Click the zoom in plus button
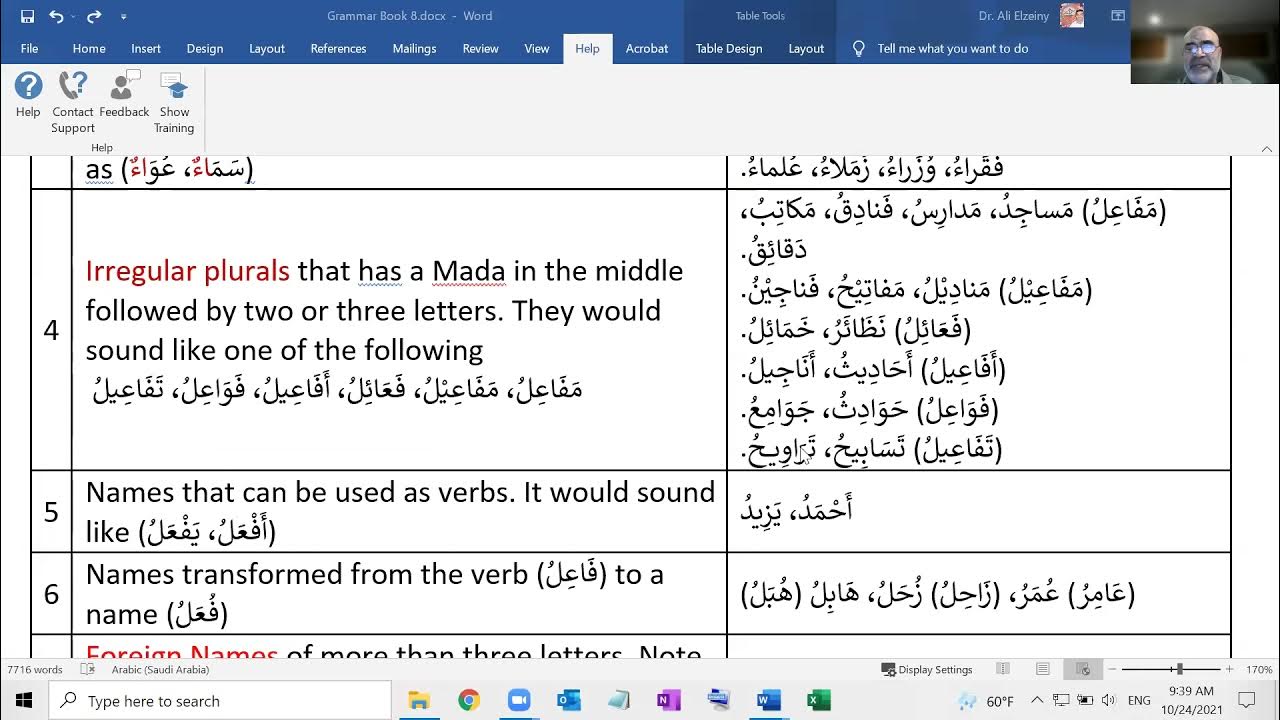1280x720 pixels. point(1229,670)
